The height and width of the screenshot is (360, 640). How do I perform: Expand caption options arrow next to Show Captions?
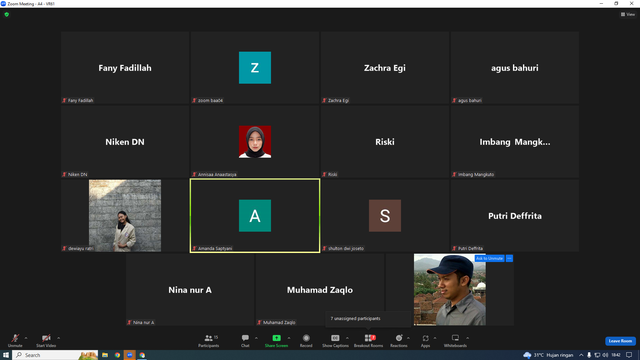(x=347, y=338)
